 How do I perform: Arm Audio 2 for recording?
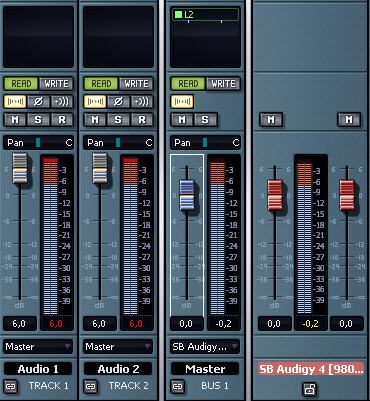[x=142, y=120]
